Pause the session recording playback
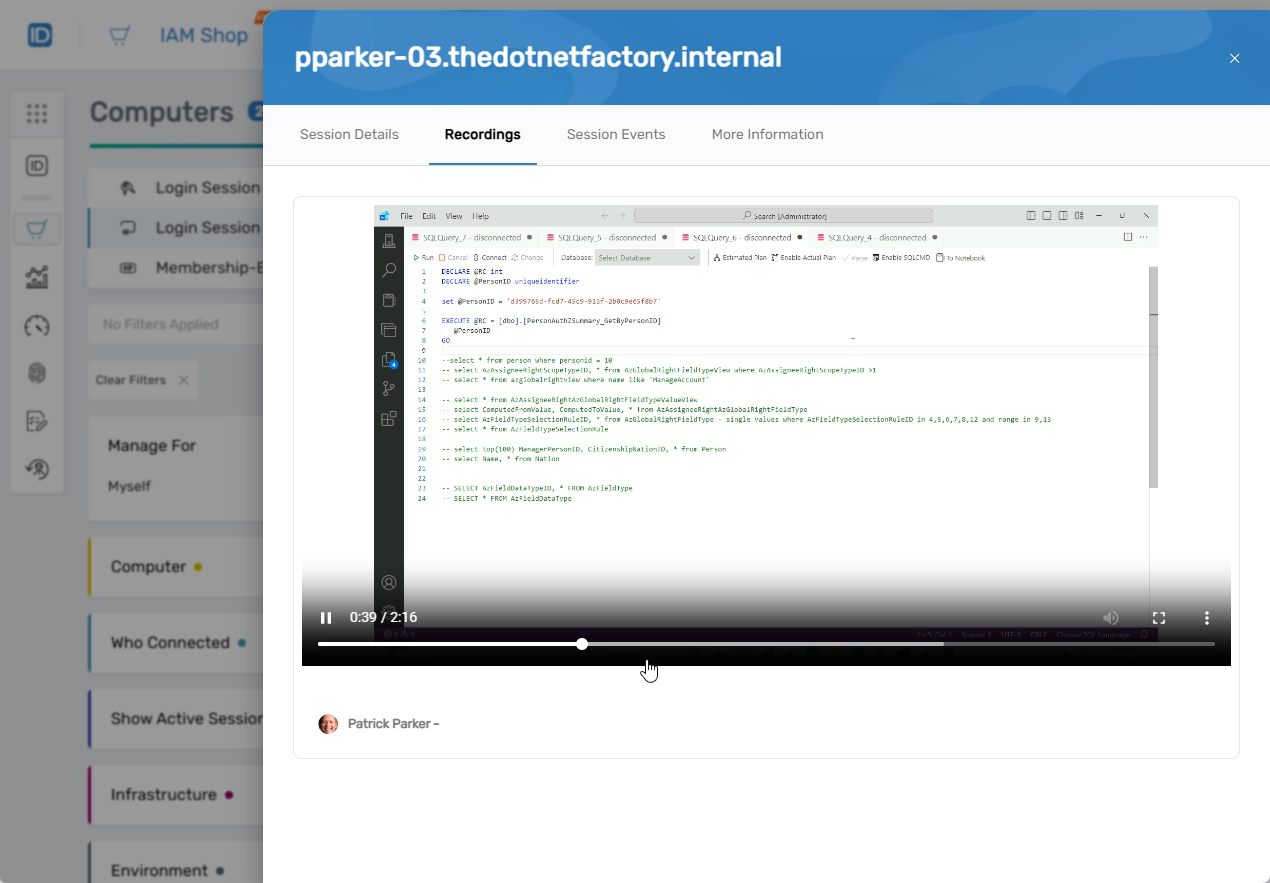Viewport: 1270px width, 883px height. pyautogui.click(x=326, y=618)
